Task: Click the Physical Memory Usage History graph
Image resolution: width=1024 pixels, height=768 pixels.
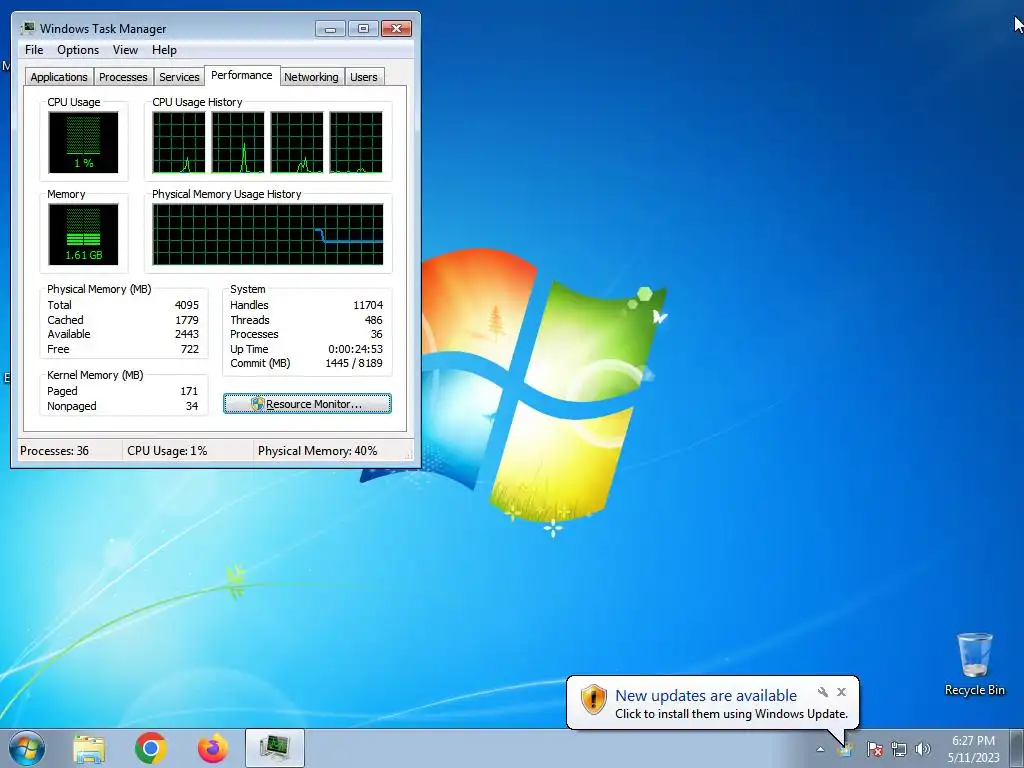Action: tap(268, 234)
